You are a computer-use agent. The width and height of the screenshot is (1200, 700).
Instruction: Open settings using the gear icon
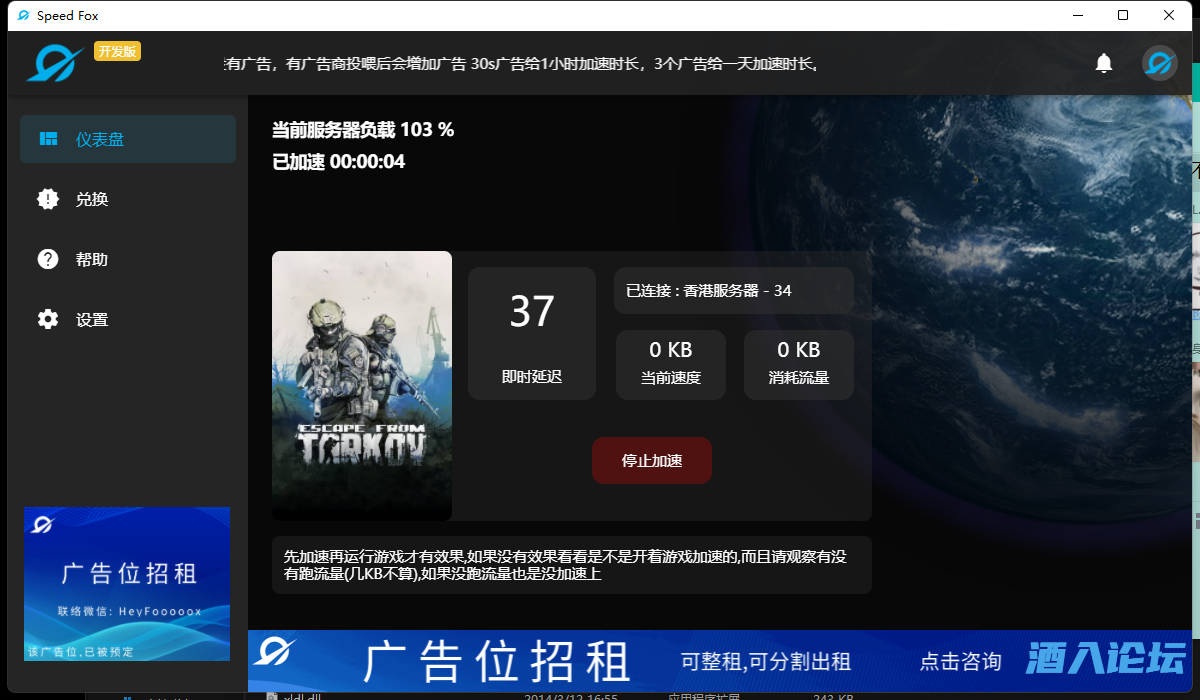tap(47, 319)
